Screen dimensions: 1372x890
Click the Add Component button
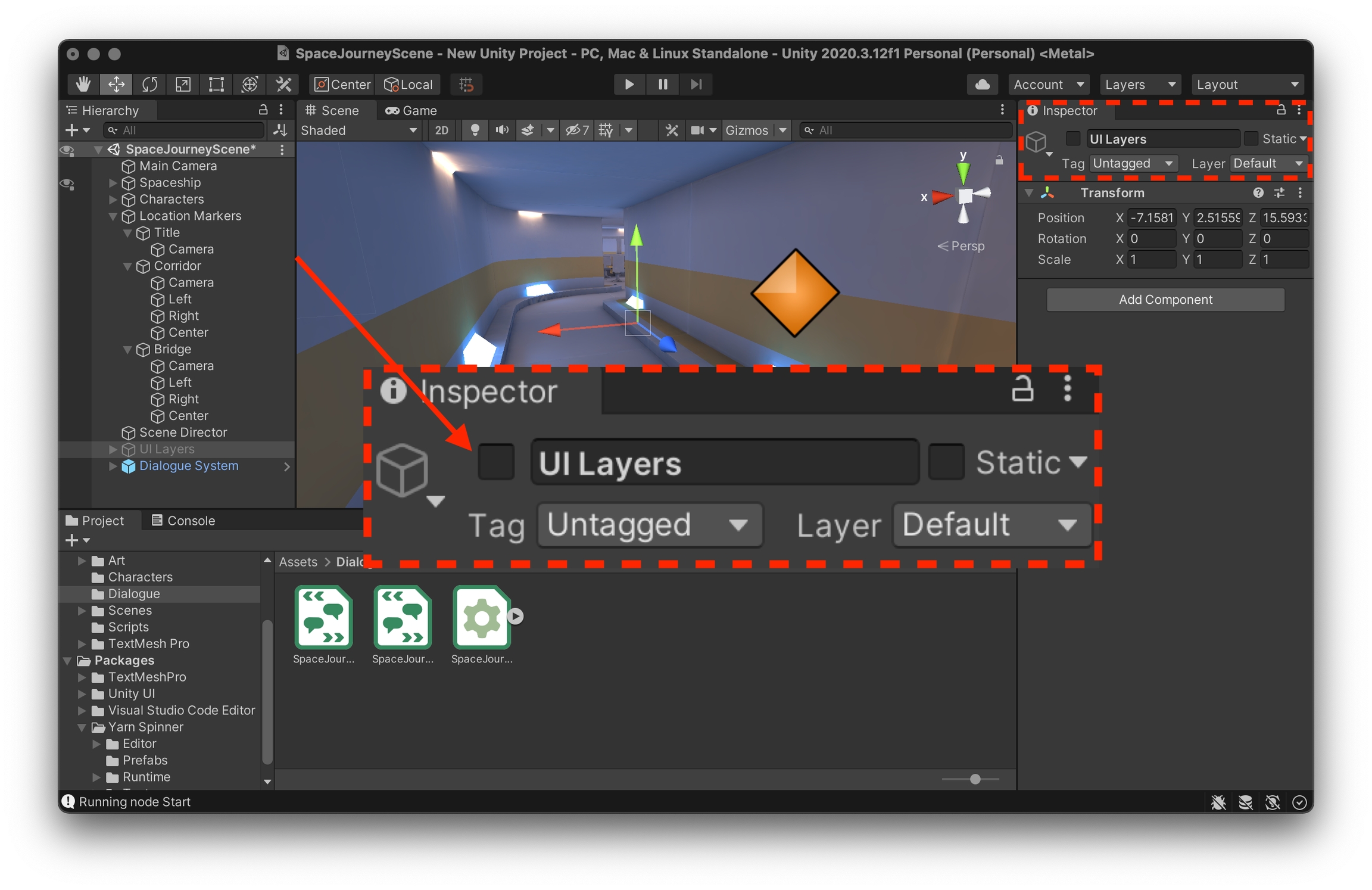[1165, 300]
